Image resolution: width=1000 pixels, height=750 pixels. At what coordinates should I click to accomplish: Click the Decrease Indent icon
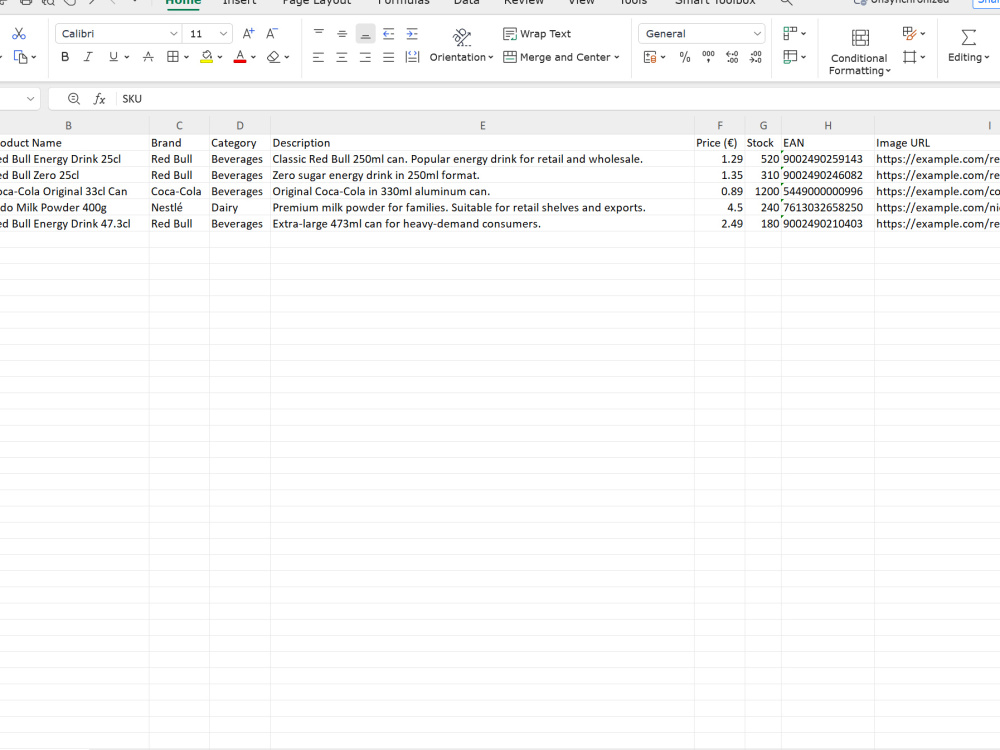[388, 34]
